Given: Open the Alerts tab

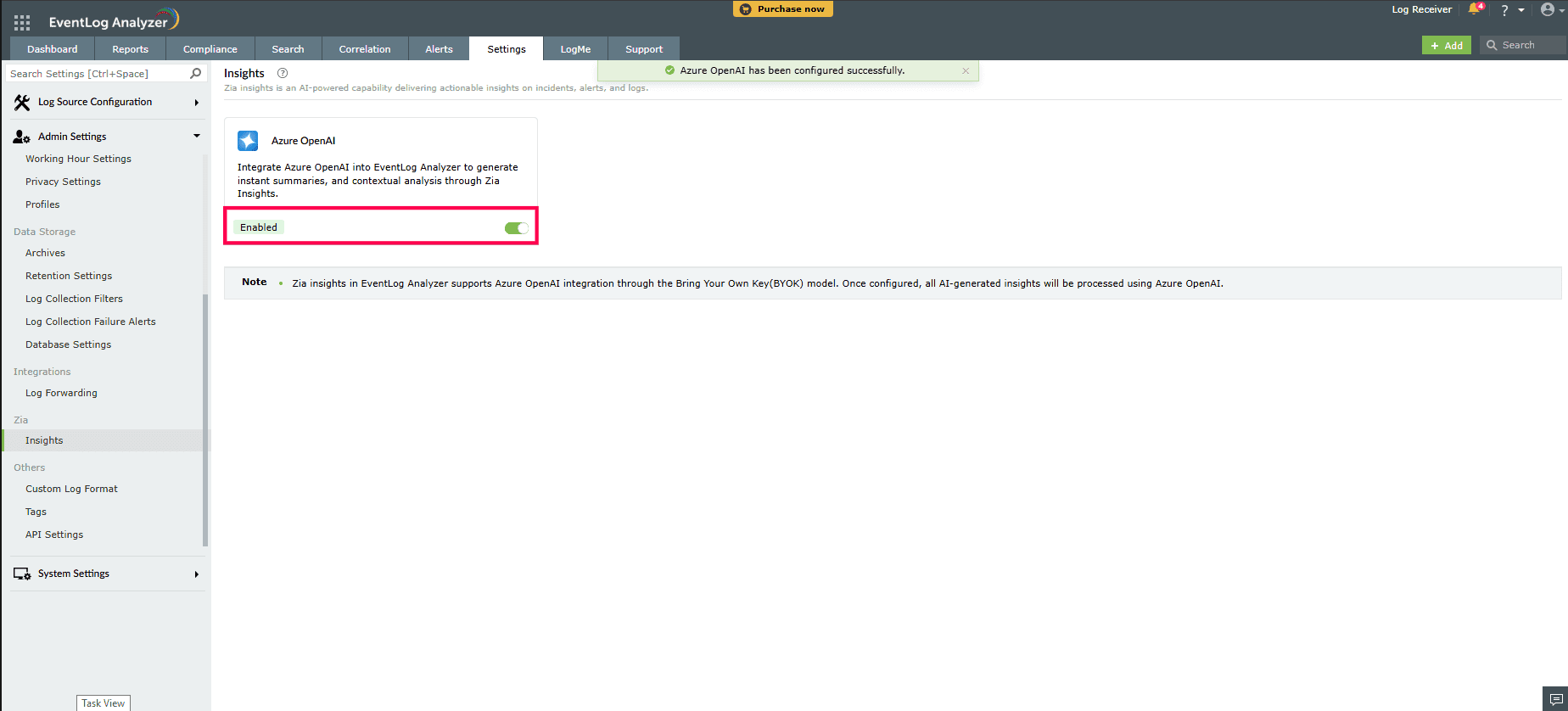Looking at the screenshot, I should pyautogui.click(x=439, y=49).
